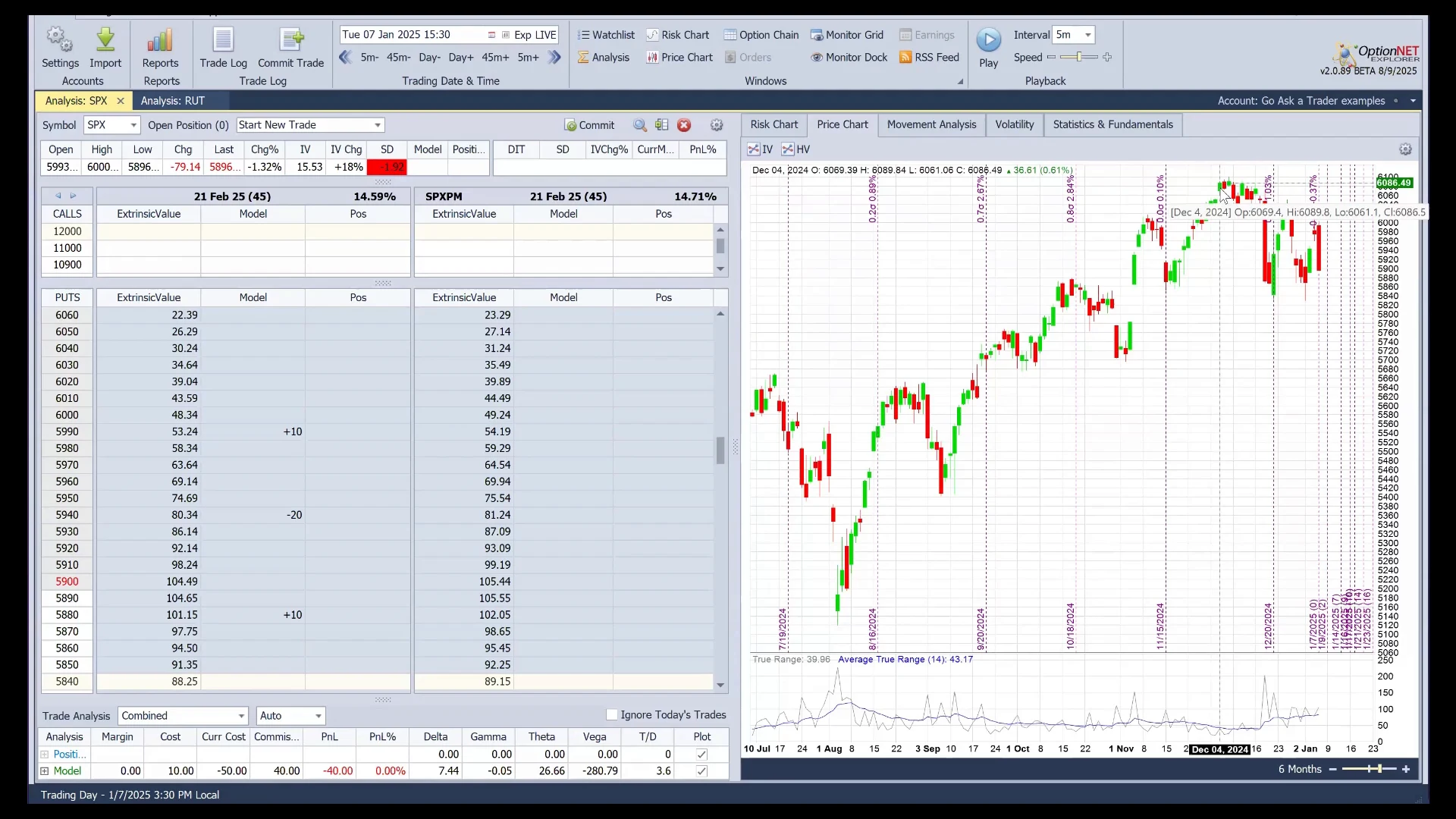1456x819 pixels.
Task: Go back one day with Day-
Action: pos(429,58)
